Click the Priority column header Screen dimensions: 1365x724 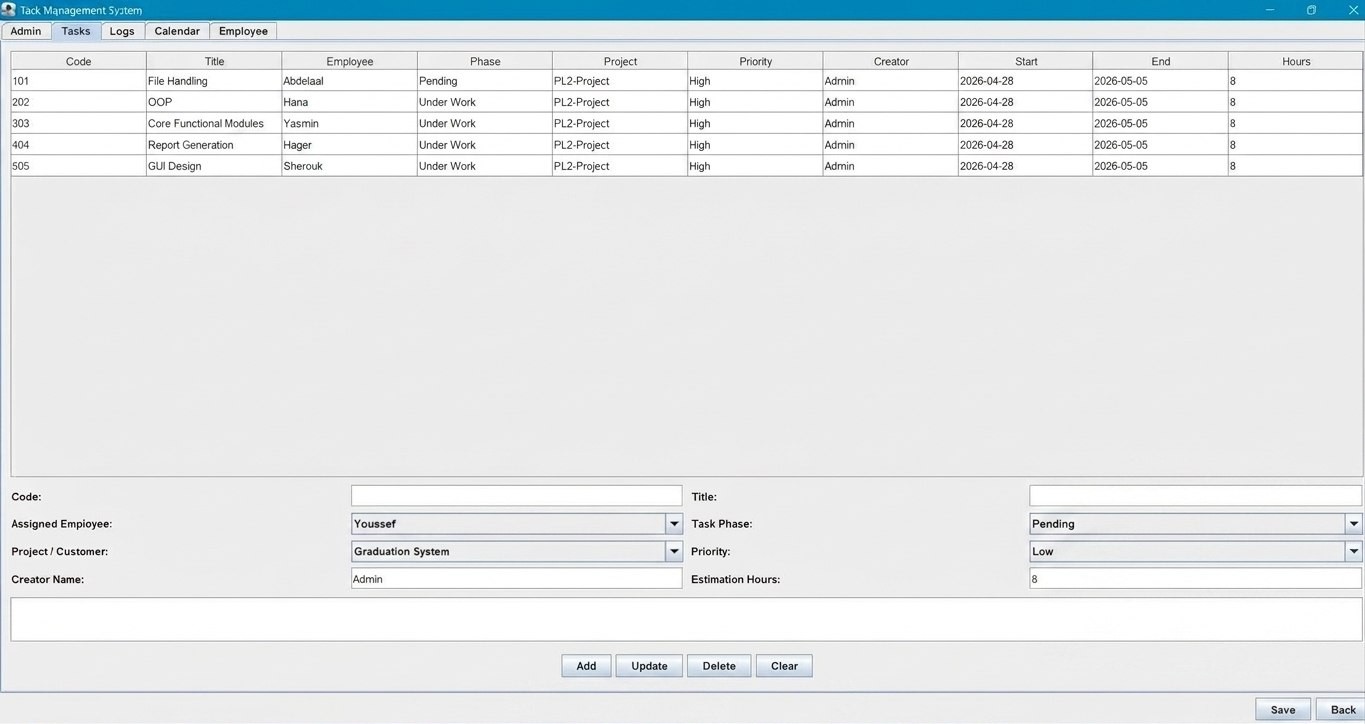point(755,61)
